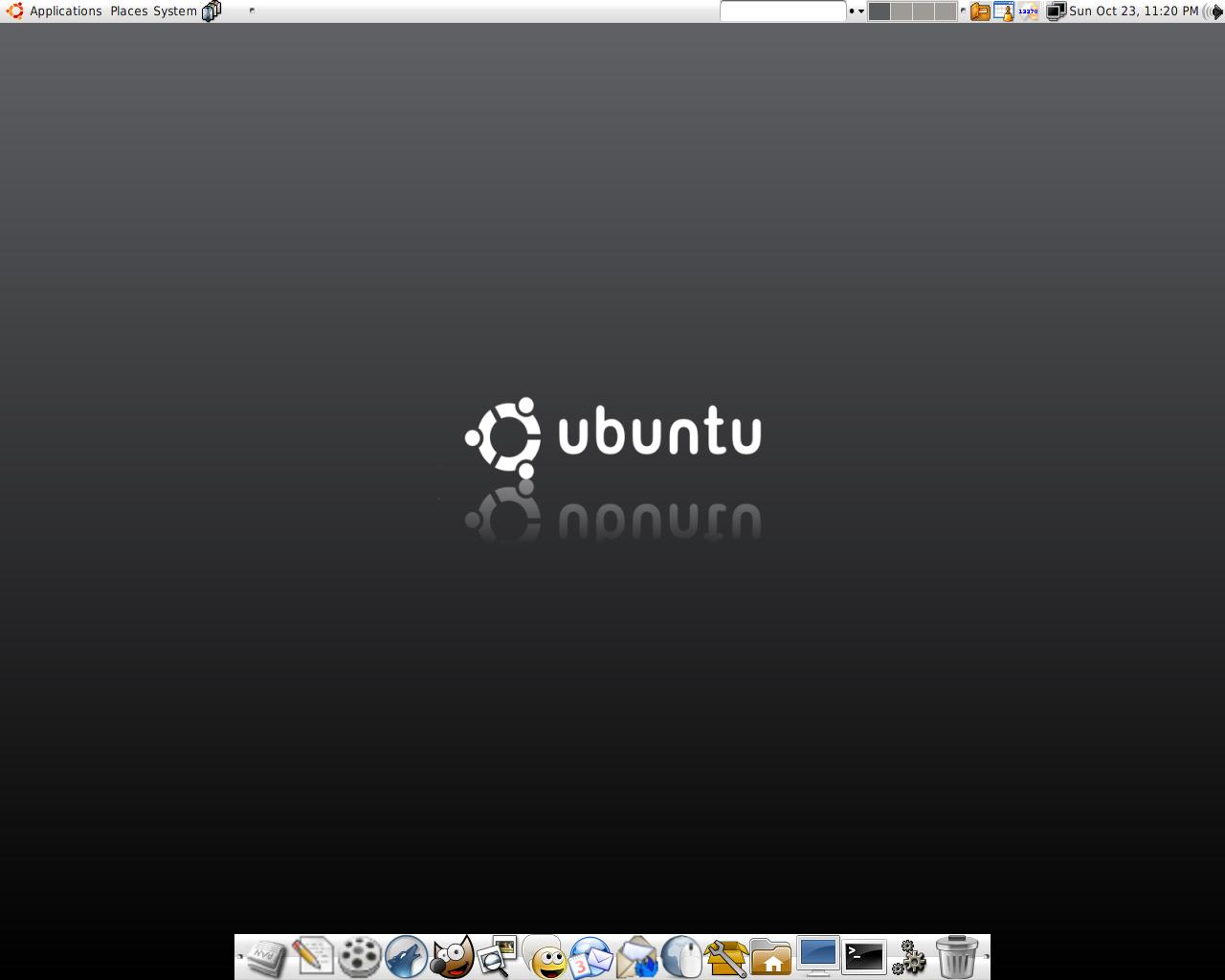Open the globe calendar mail icon
This screenshot has height=980, width=1225.
click(590, 957)
